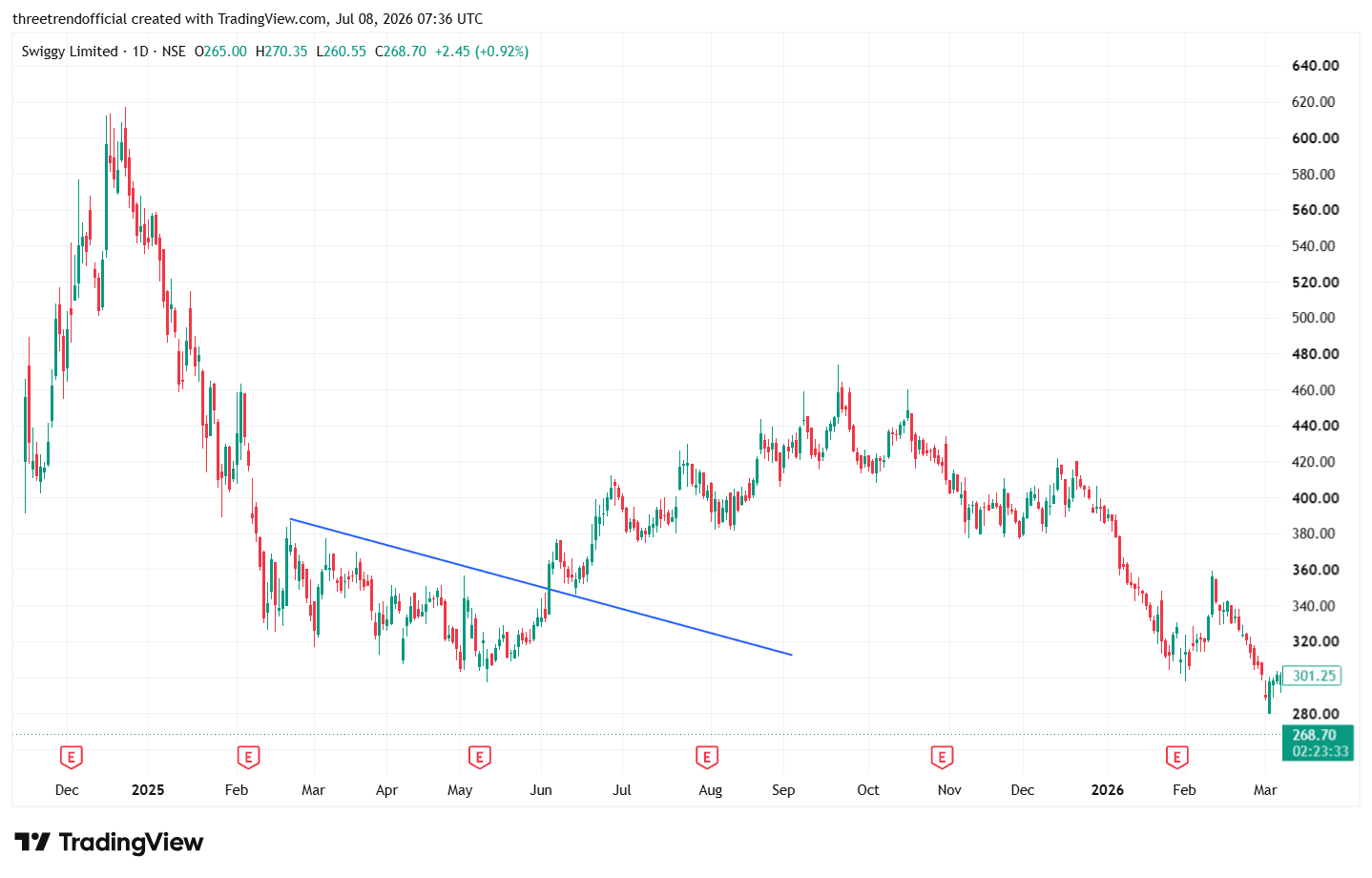Click the 560.00 price axis label

point(1315,210)
